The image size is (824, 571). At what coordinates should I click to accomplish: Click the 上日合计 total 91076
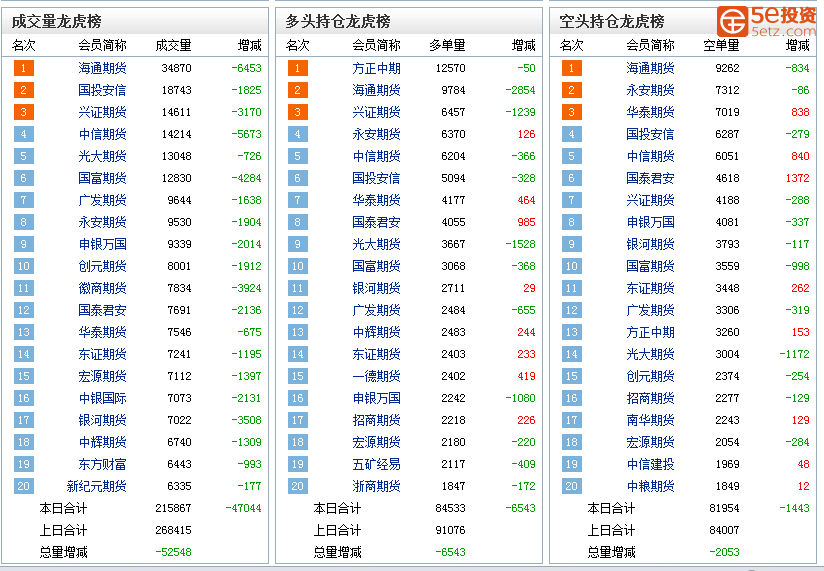450,531
